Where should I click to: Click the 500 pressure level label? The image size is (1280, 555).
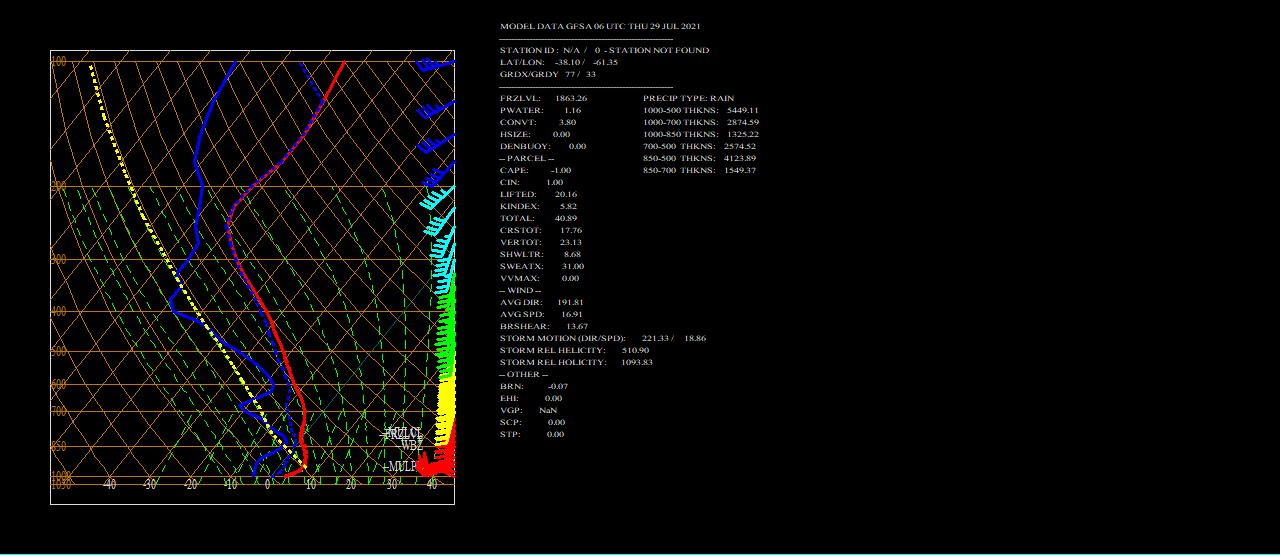[x=59, y=352]
